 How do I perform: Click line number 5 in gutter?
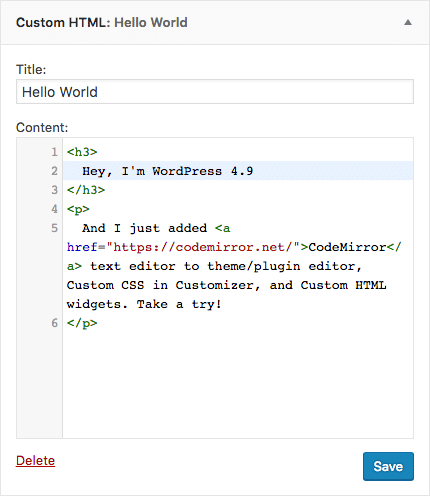(x=54, y=228)
